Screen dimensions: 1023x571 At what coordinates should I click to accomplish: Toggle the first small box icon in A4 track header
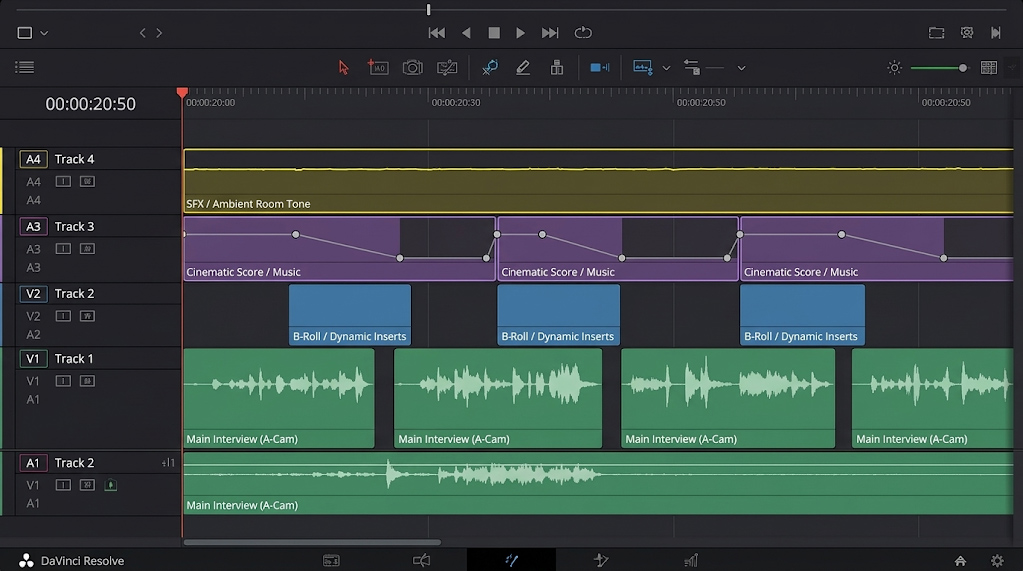pyautogui.click(x=63, y=181)
